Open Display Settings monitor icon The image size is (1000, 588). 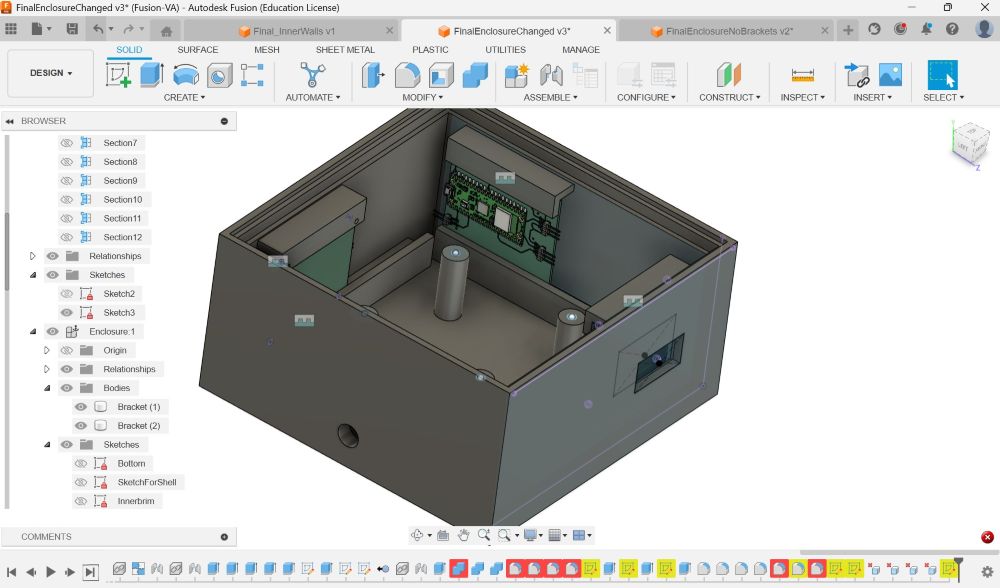529,535
